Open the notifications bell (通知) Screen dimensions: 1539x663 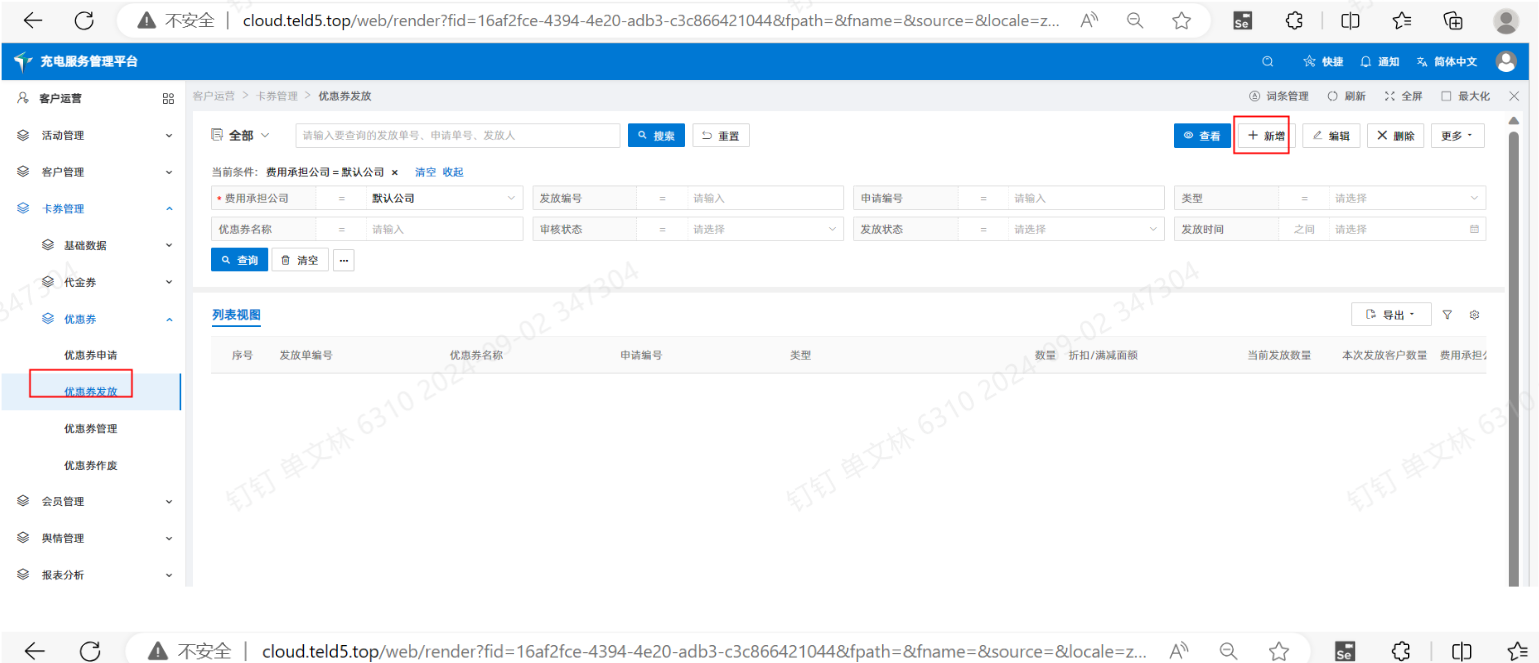coord(1379,62)
